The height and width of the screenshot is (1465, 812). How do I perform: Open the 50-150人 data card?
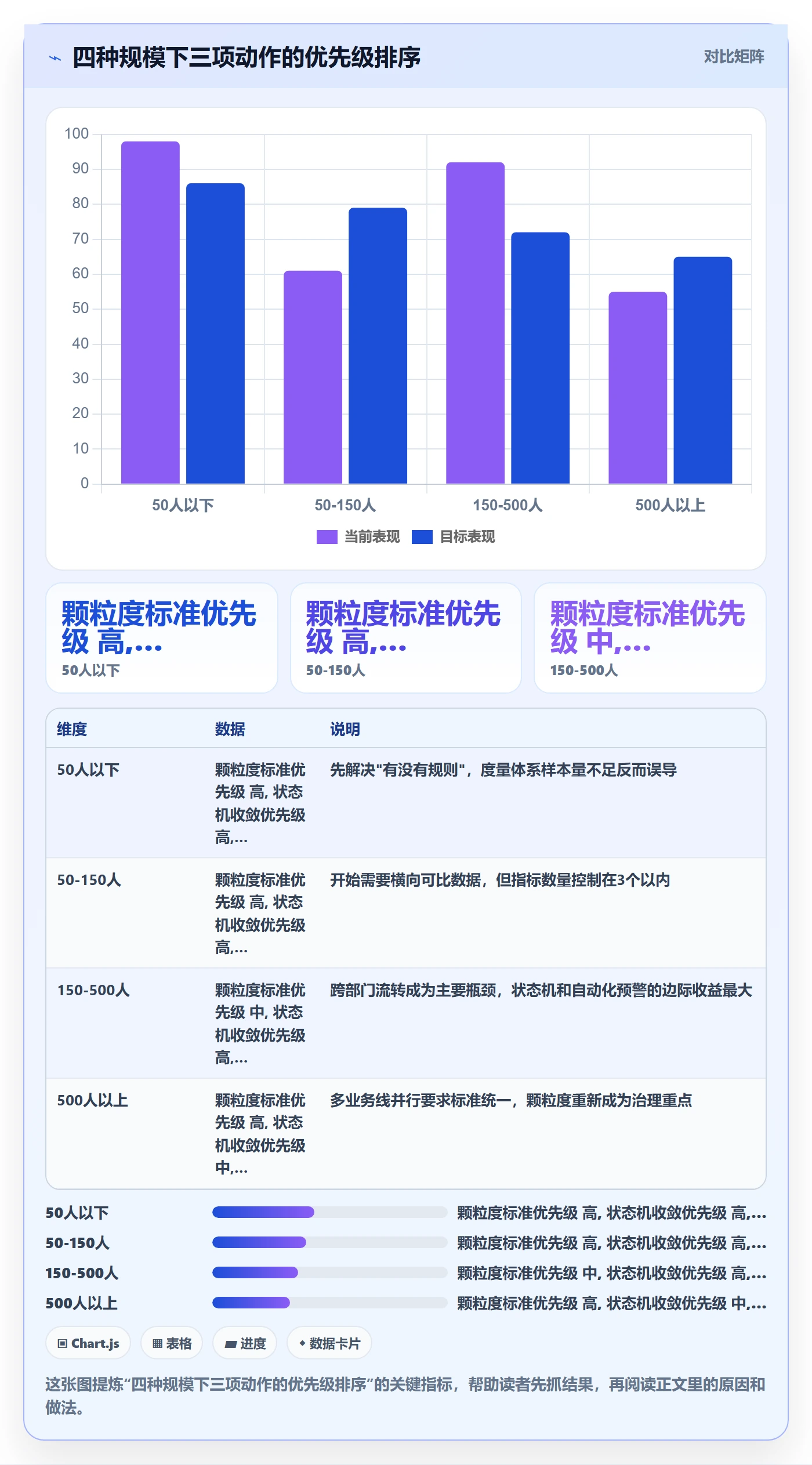click(406, 638)
